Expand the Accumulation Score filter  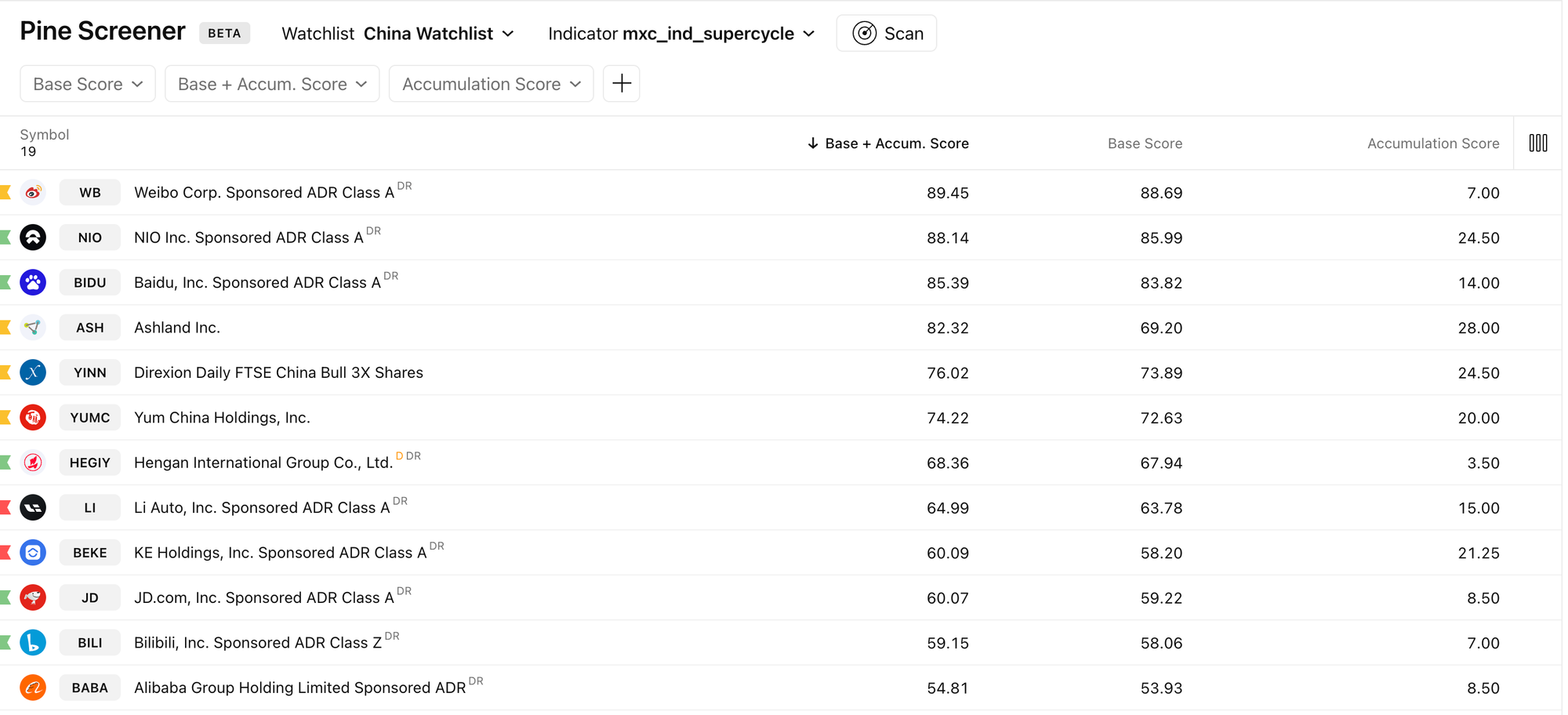coord(491,84)
